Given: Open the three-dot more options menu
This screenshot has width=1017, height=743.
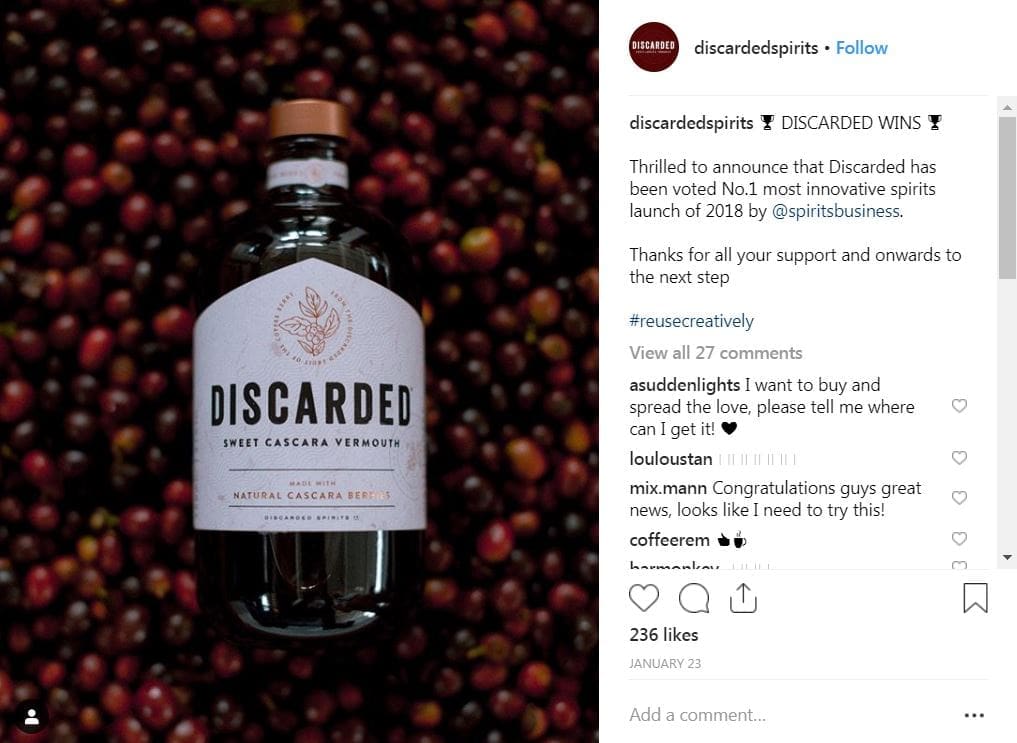Looking at the screenshot, I should tap(974, 715).
